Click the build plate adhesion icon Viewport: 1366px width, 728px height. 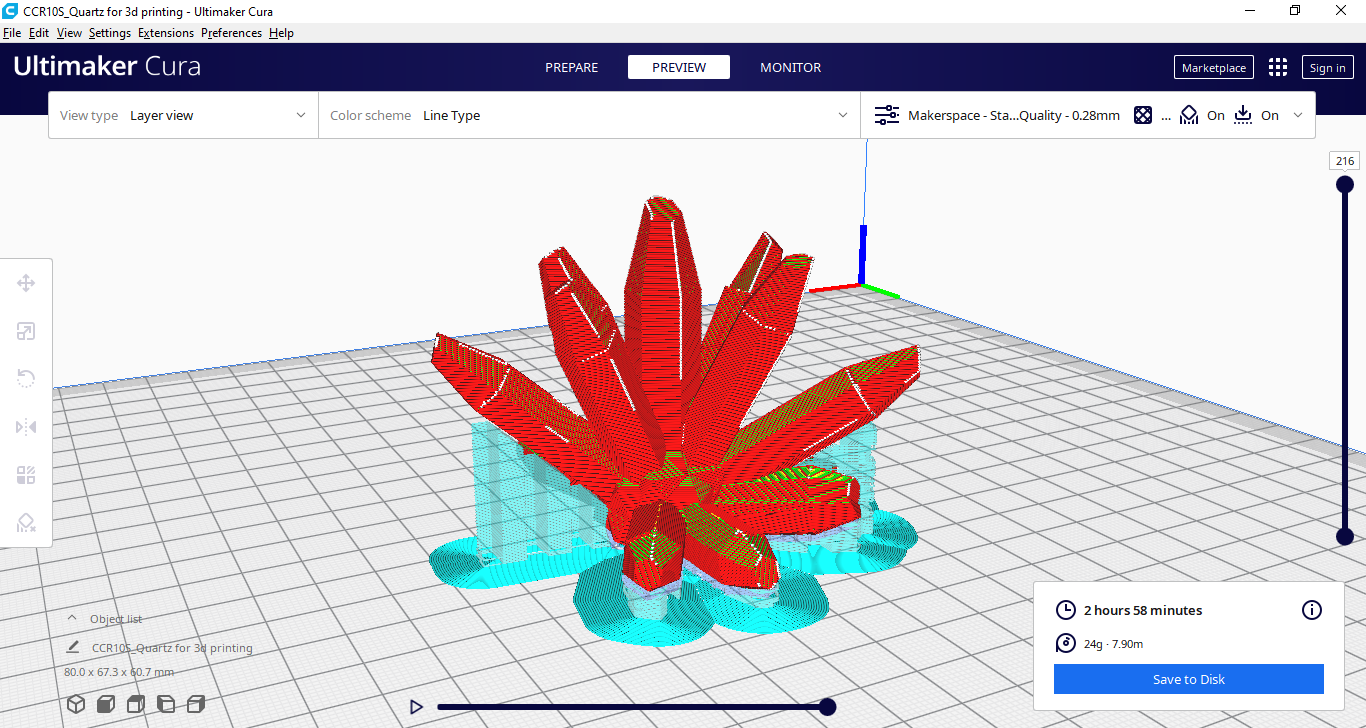pyautogui.click(x=1243, y=115)
